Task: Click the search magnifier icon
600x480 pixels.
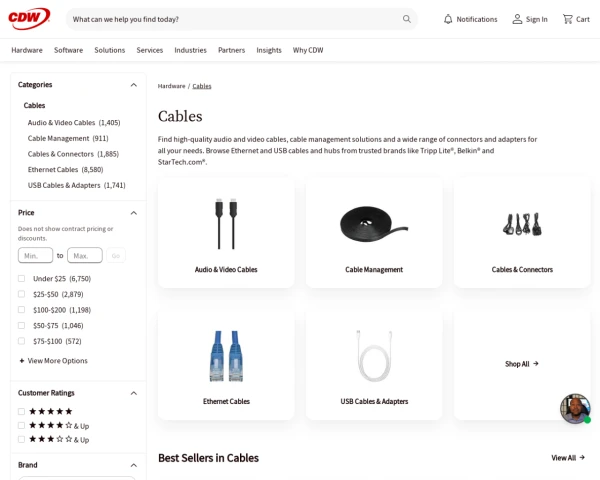Action: (406, 19)
